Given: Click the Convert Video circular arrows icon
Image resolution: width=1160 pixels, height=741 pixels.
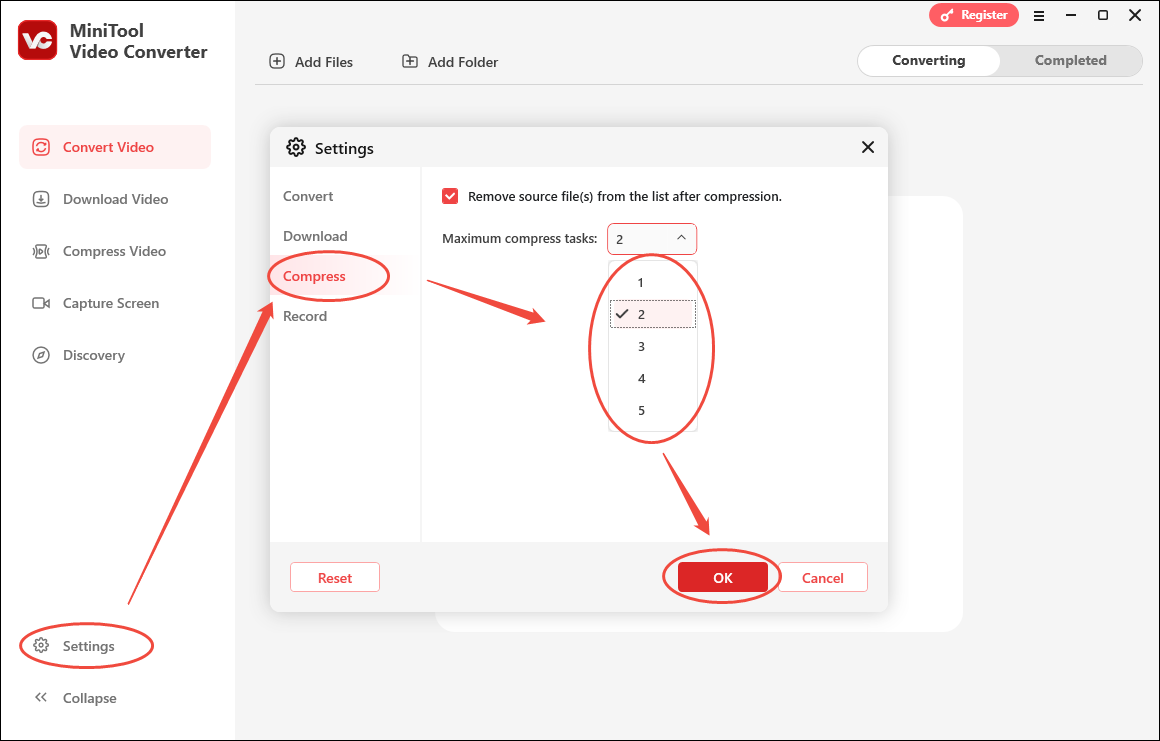Looking at the screenshot, I should point(41,147).
